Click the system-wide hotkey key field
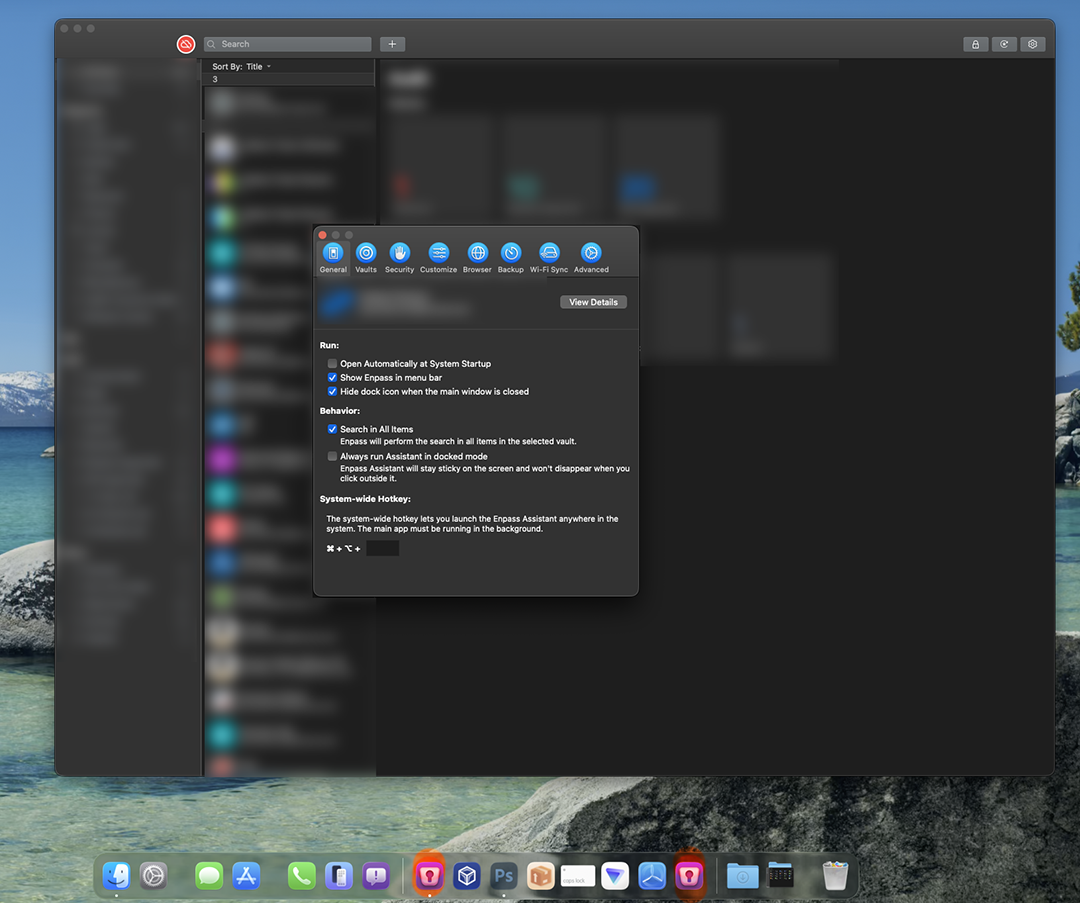Image resolution: width=1080 pixels, height=903 pixels. pyautogui.click(x=382, y=549)
